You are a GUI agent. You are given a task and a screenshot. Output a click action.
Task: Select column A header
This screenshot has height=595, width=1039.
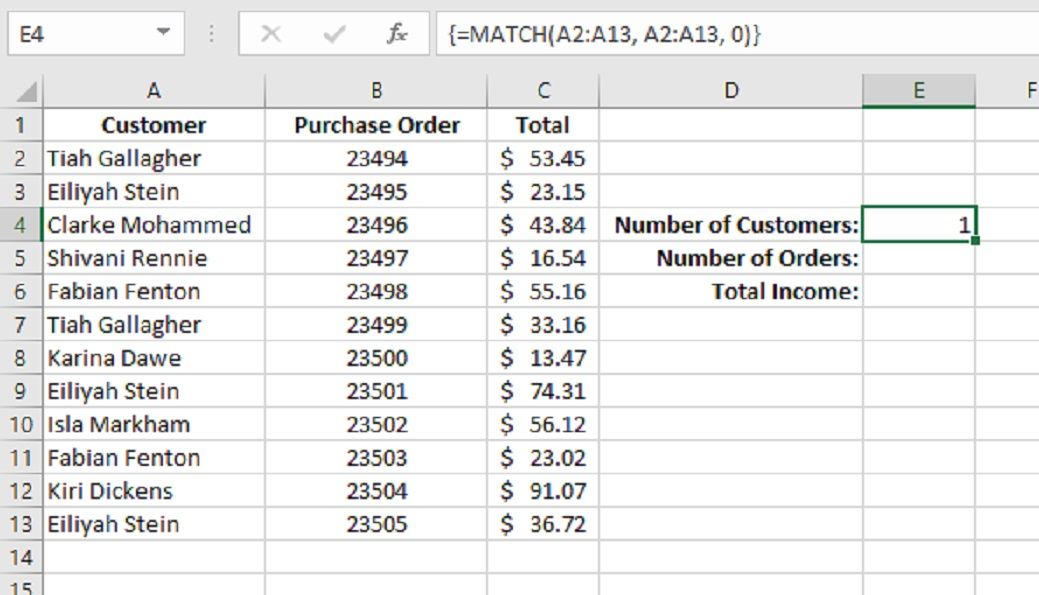154,91
